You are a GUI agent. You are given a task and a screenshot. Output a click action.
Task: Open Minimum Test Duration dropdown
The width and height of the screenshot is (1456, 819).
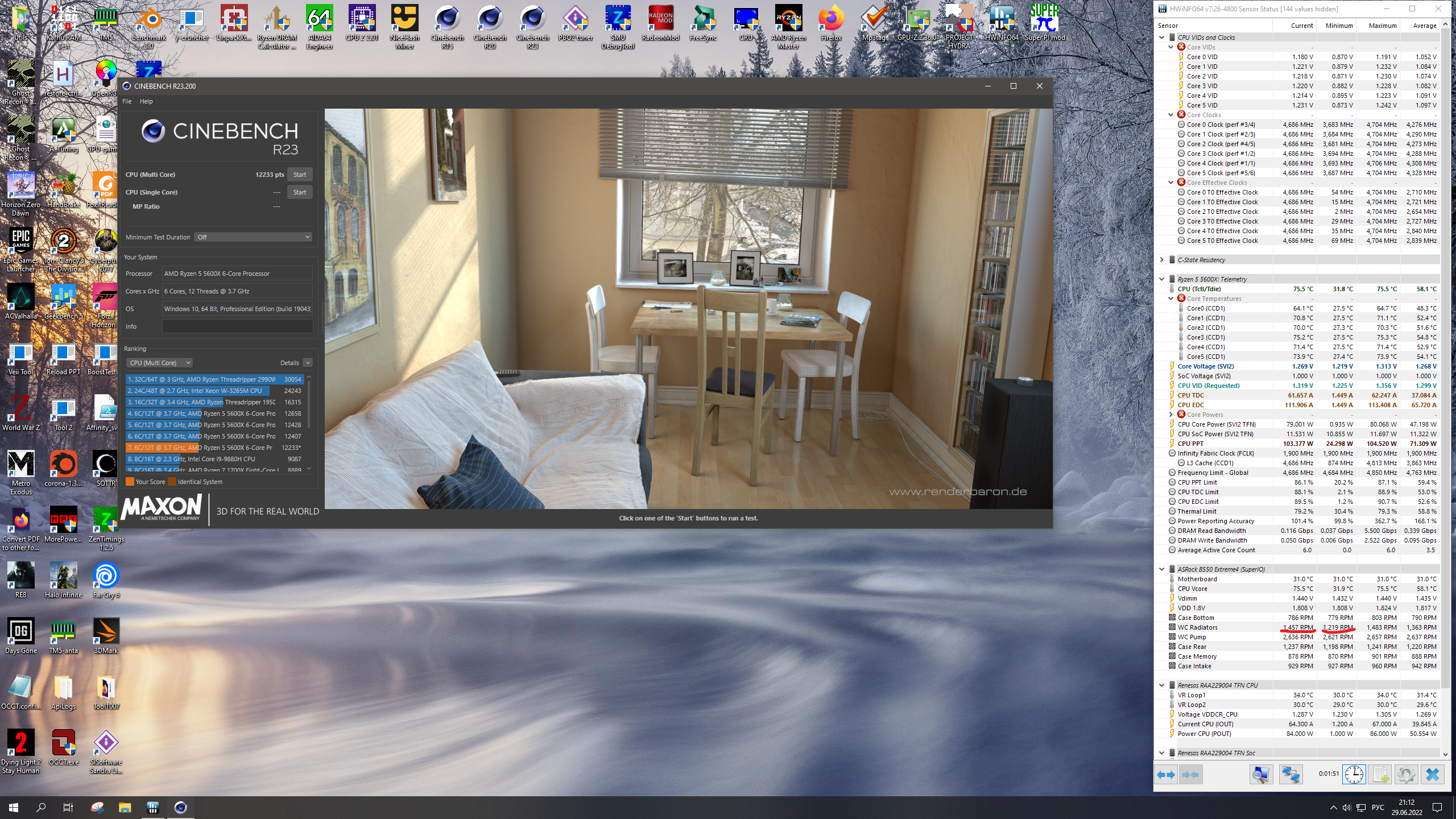pyautogui.click(x=253, y=237)
